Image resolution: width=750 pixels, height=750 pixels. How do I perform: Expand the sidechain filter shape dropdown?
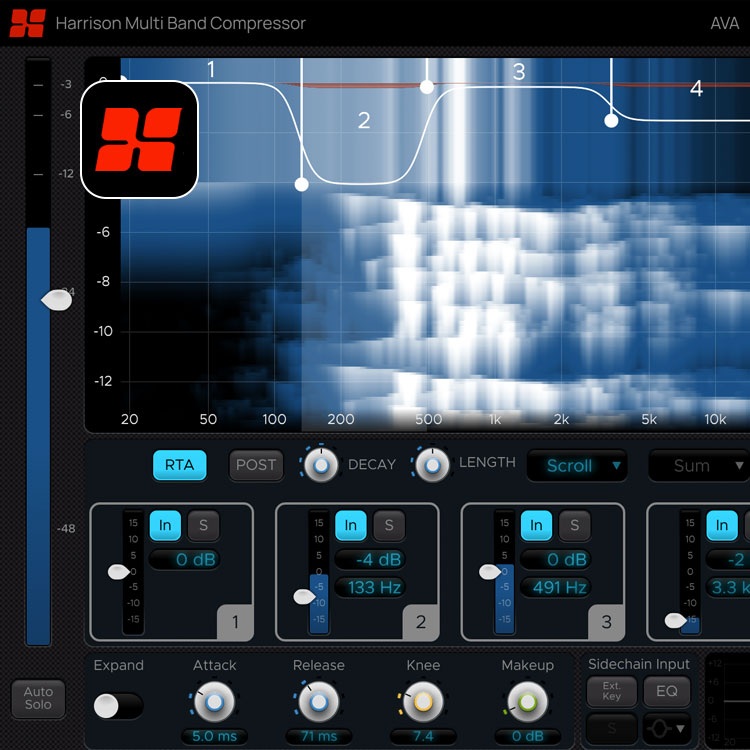tap(666, 727)
